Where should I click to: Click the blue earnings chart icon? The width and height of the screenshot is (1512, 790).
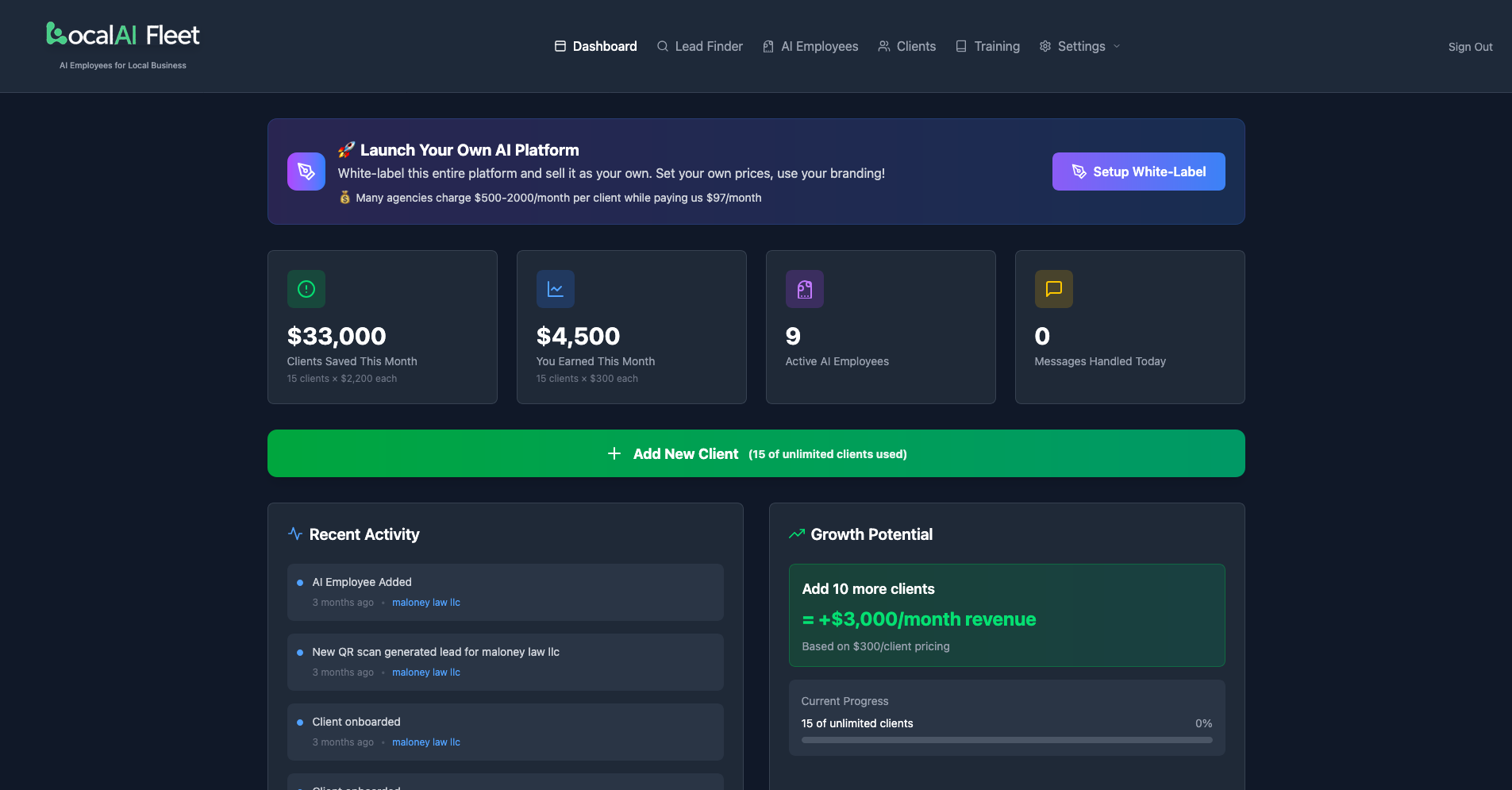[556, 288]
